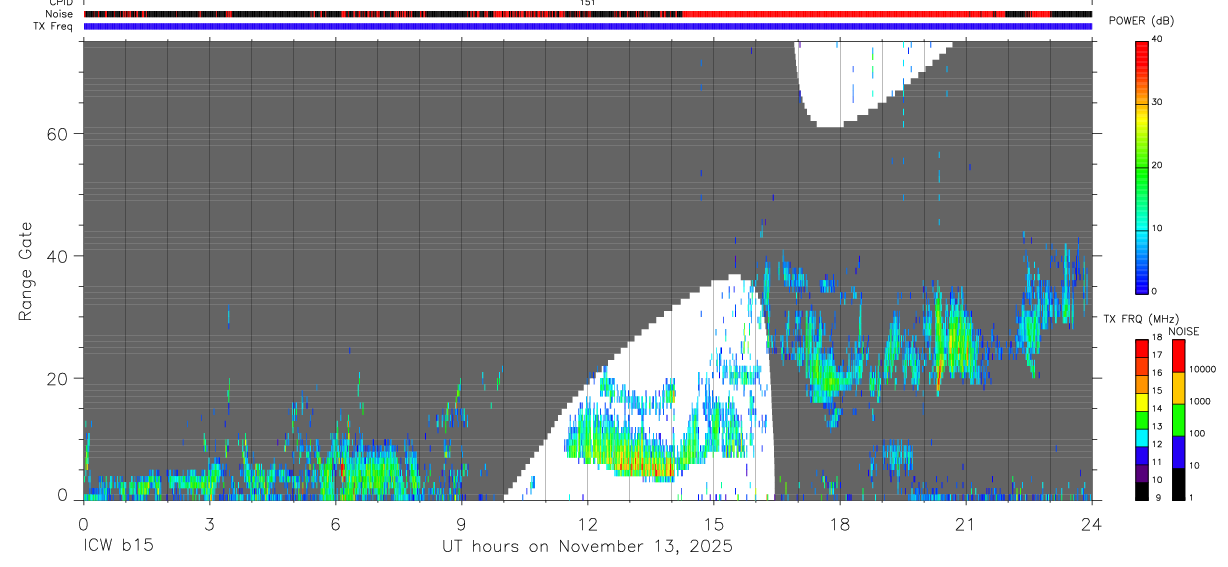Image resolution: width=1228 pixels, height=567 pixels.
Task: Click the "100" tick on NOISE scale
Action: (x=1198, y=434)
